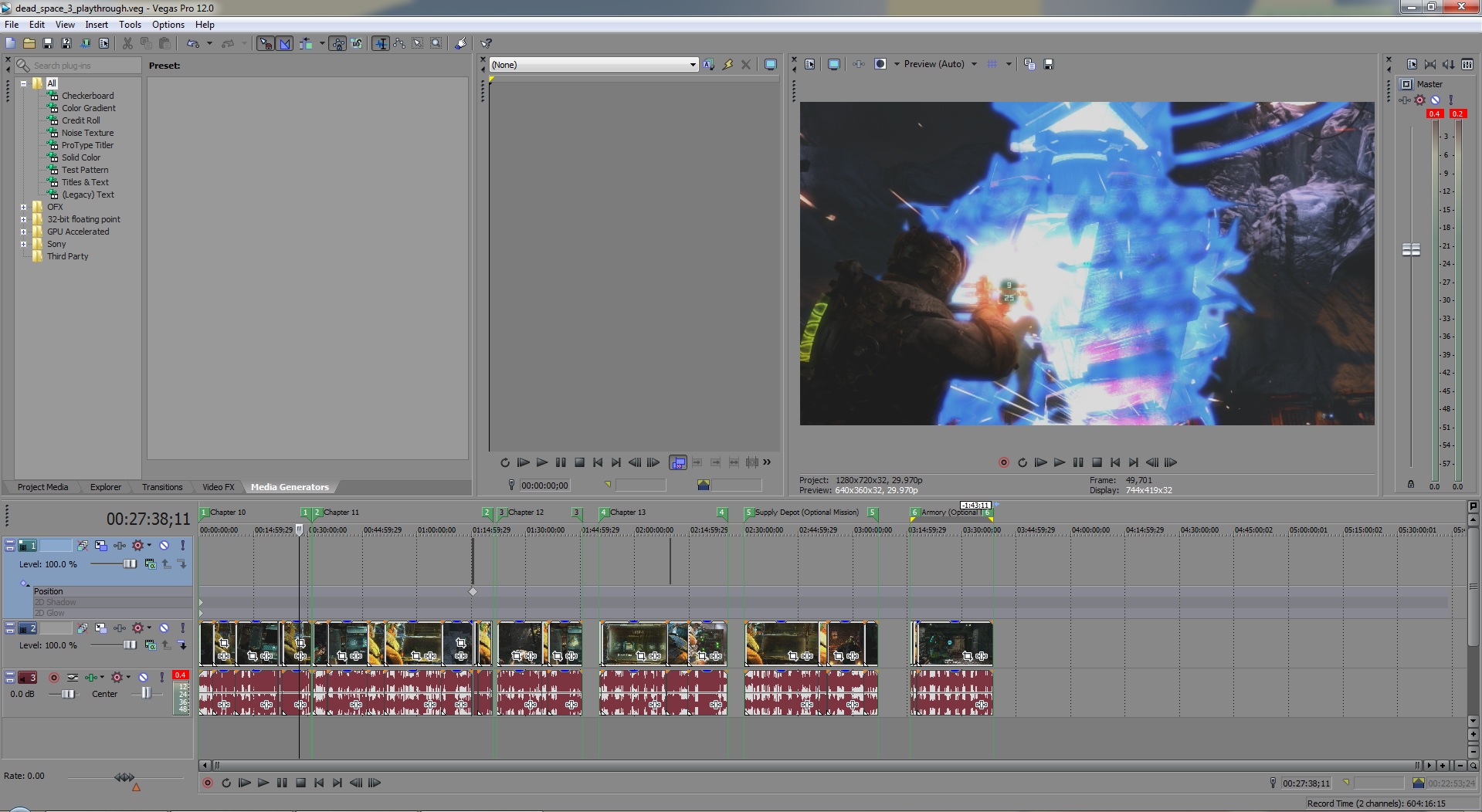Toggle Auto Ripple button

[x=306, y=43]
